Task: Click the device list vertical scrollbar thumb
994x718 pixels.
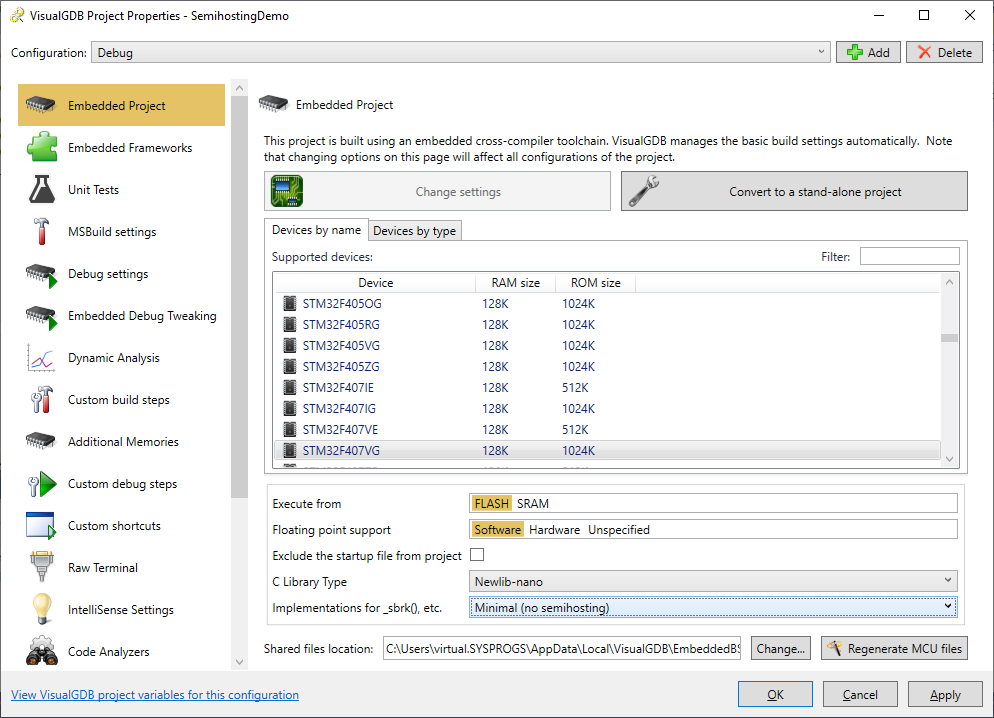Action: click(x=949, y=338)
